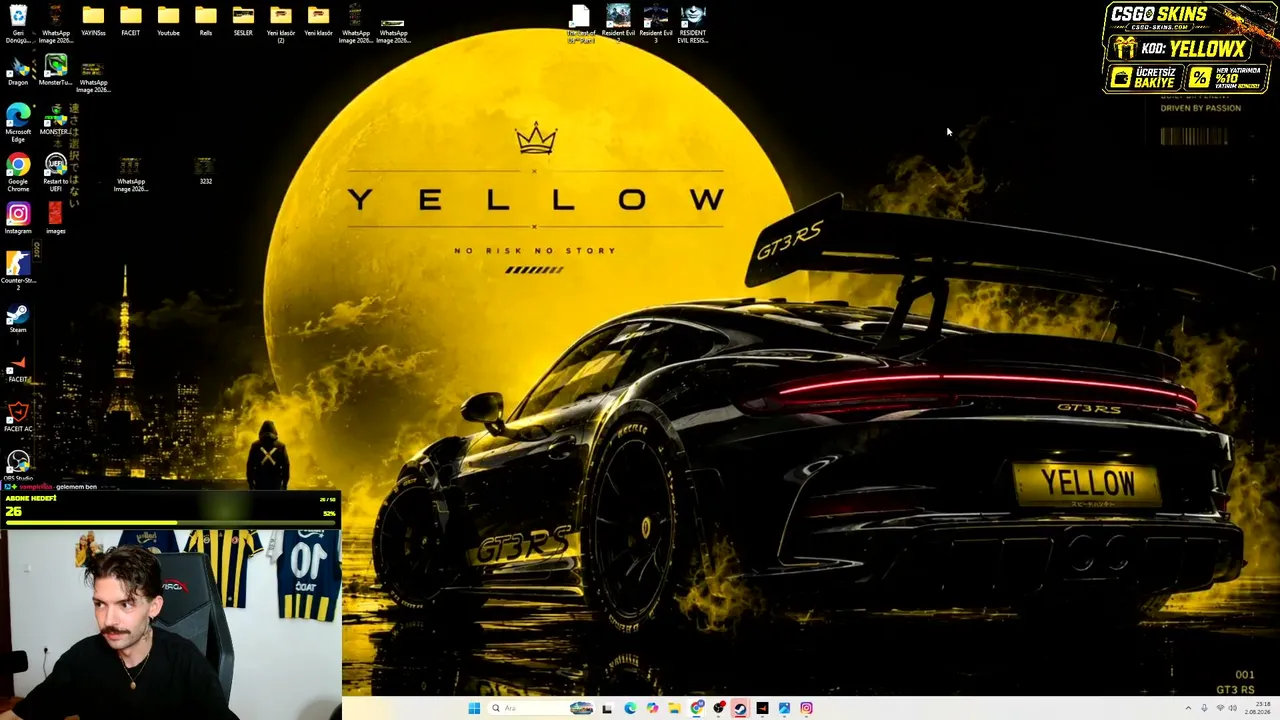Open Copilot from the taskbar
The height and width of the screenshot is (720, 1280).
(x=652, y=708)
